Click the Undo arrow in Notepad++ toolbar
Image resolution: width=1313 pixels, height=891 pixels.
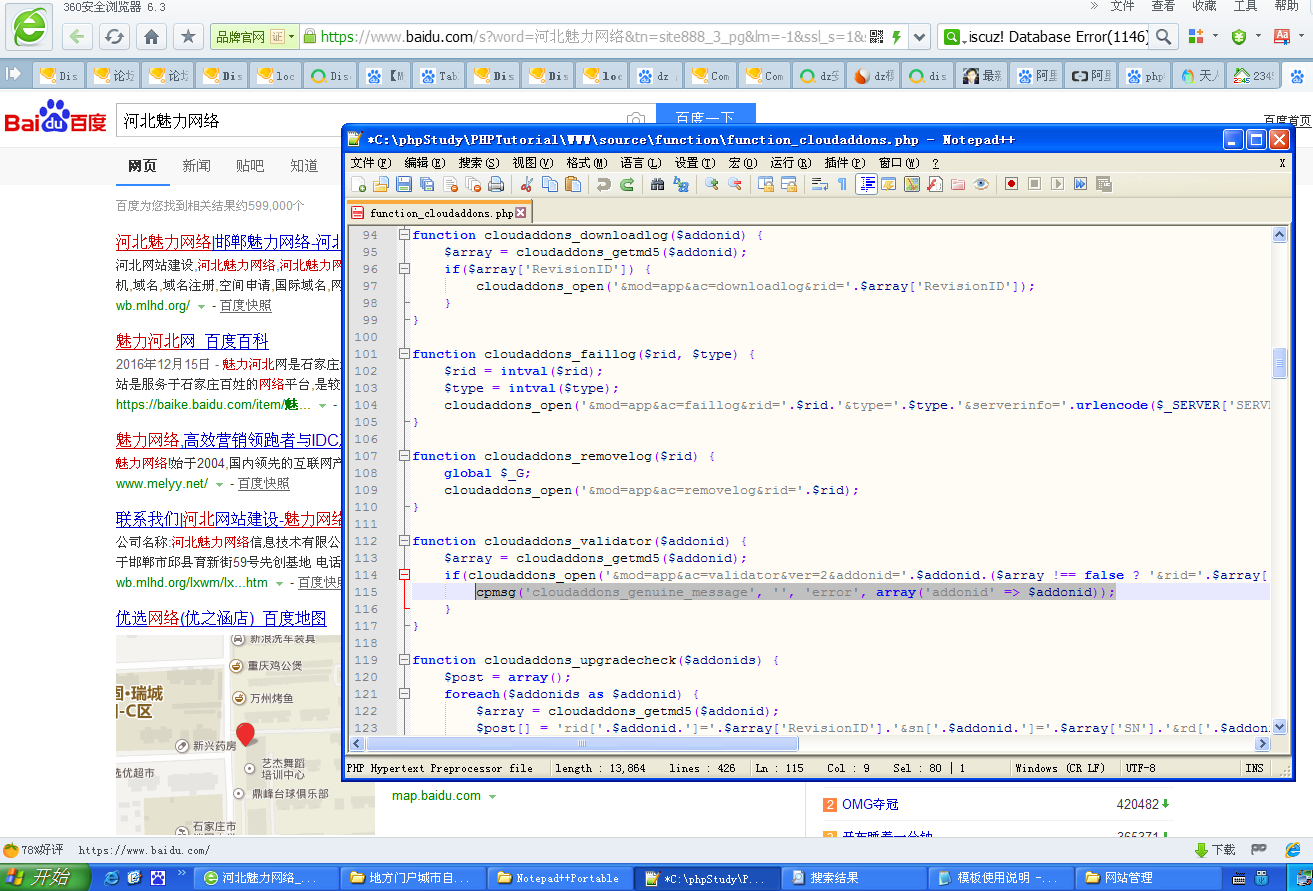click(603, 184)
